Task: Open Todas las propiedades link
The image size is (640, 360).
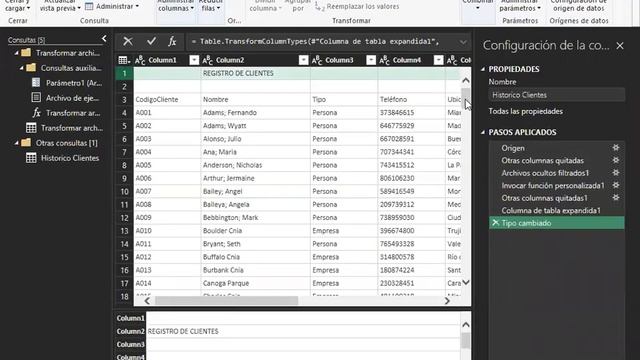Action: (525, 111)
